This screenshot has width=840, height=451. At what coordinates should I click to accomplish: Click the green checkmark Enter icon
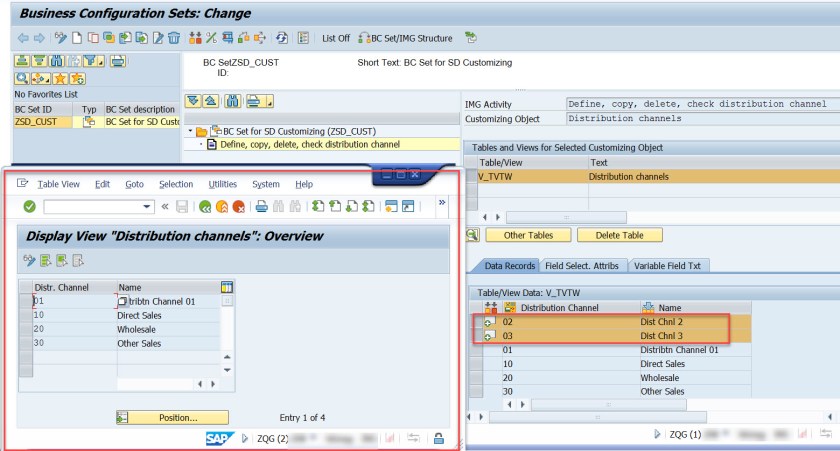coord(29,206)
